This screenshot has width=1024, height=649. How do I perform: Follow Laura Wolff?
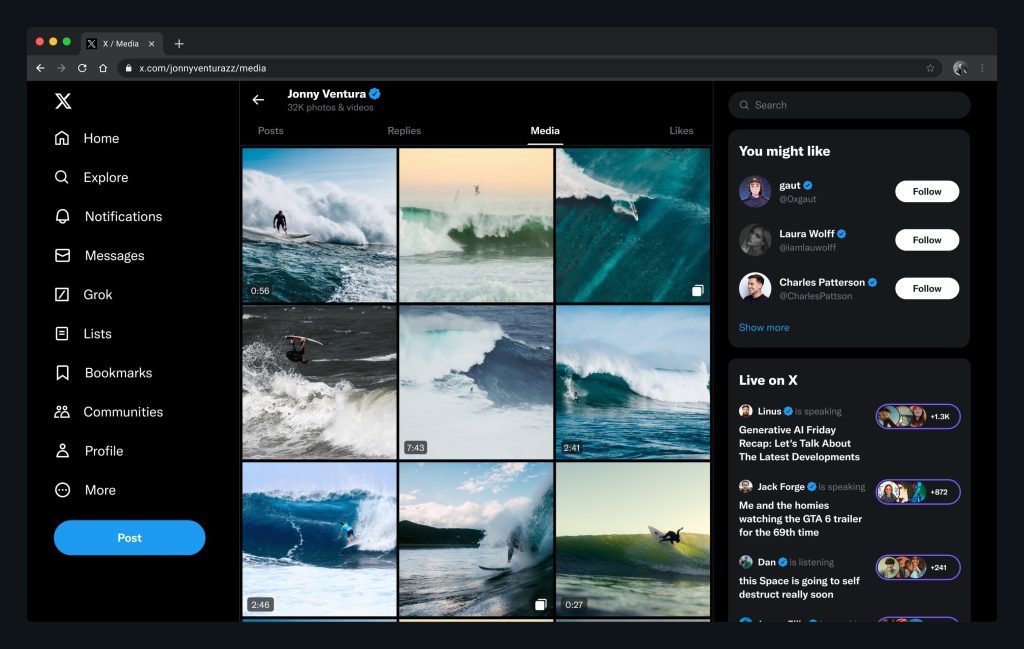[926, 240]
